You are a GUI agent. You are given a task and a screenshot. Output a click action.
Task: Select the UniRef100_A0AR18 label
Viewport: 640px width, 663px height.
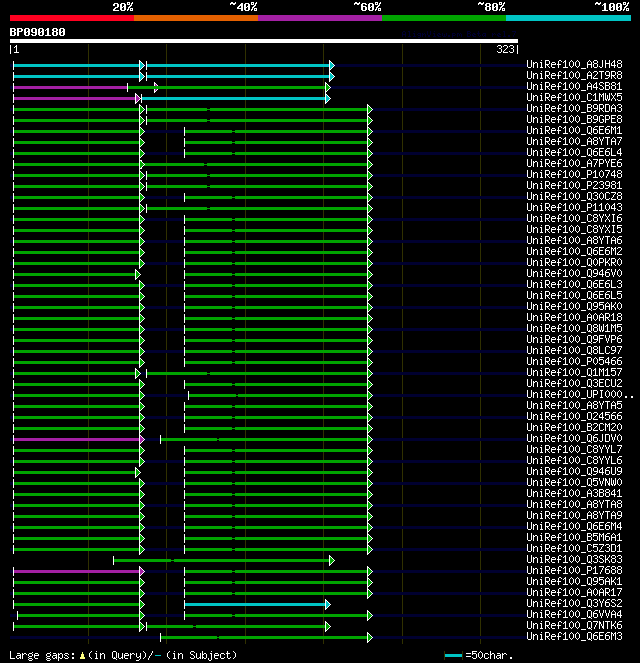(574, 317)
